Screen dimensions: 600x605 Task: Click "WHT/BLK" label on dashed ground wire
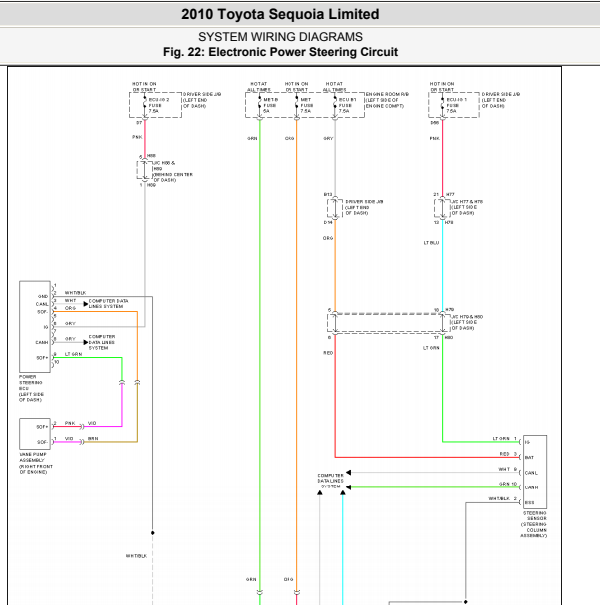click(x=136, y=556)
